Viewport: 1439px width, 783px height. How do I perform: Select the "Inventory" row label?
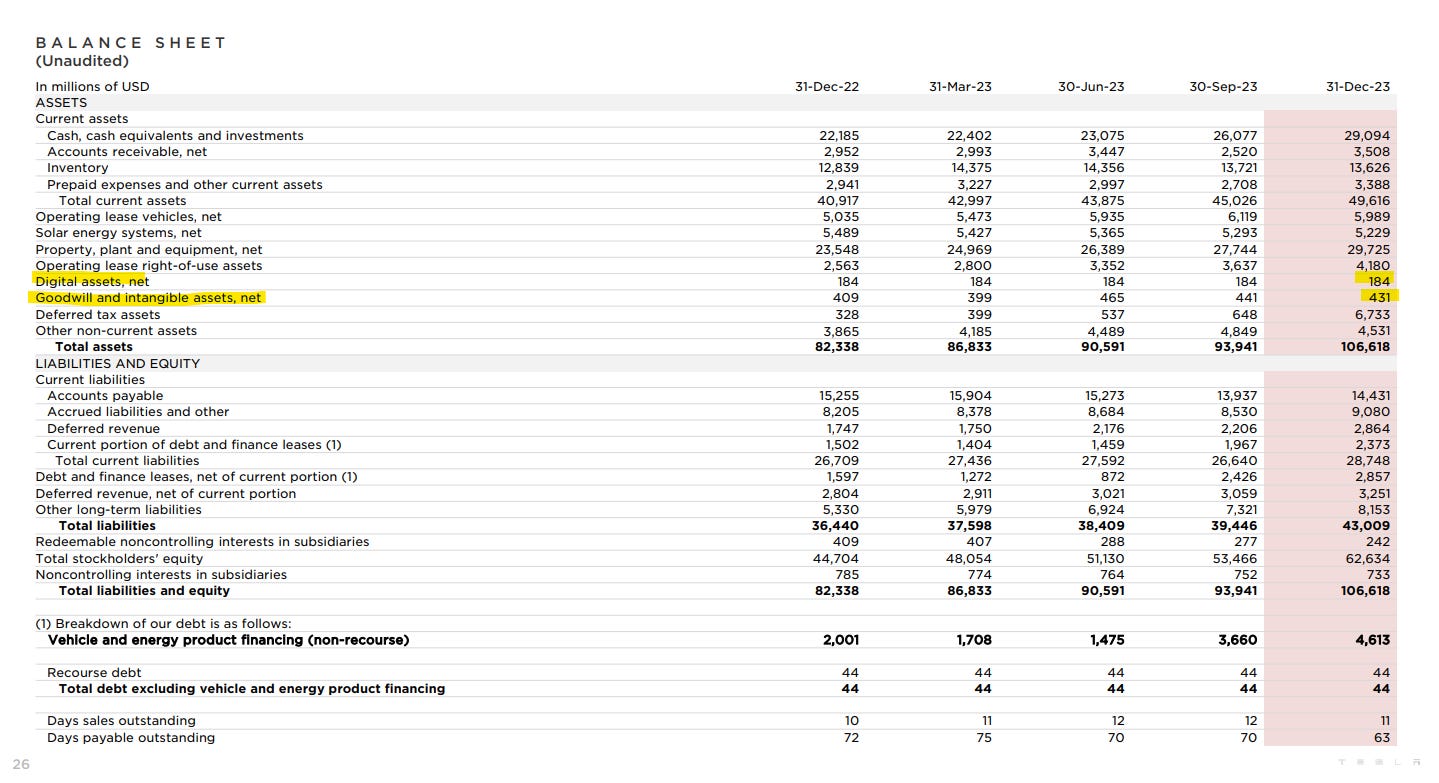tap(78, 168)
